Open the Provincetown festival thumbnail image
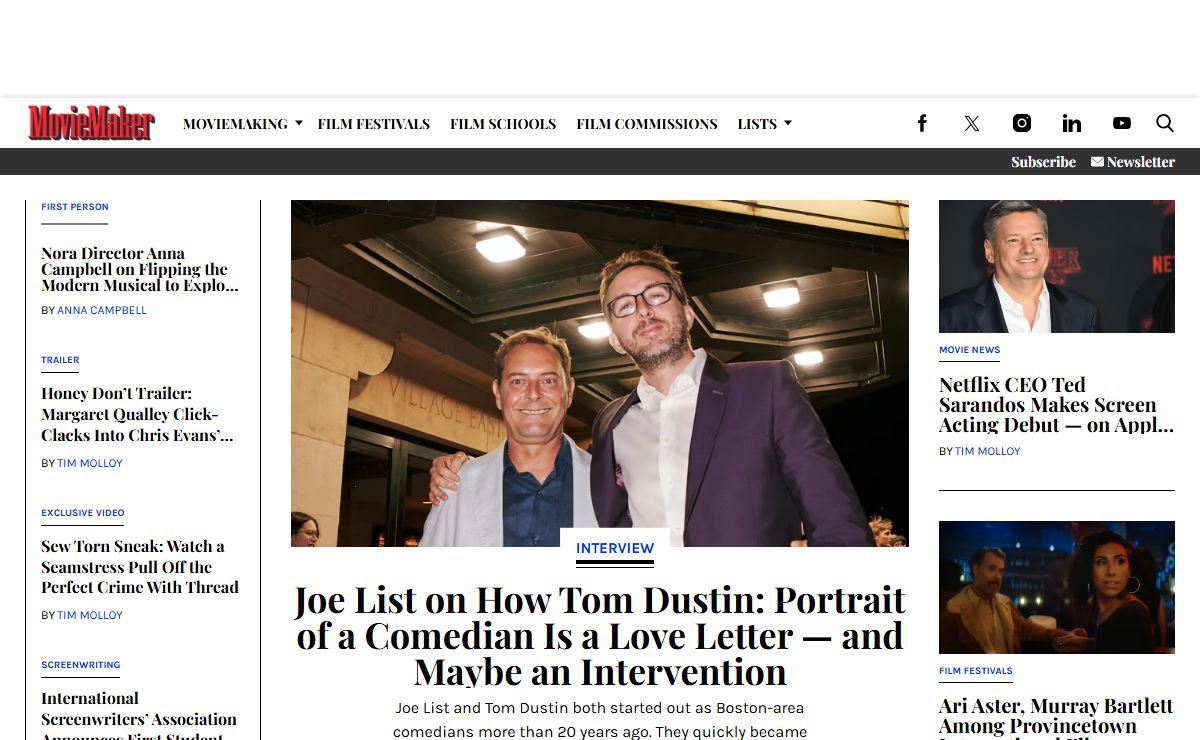 click(1057, 587)
